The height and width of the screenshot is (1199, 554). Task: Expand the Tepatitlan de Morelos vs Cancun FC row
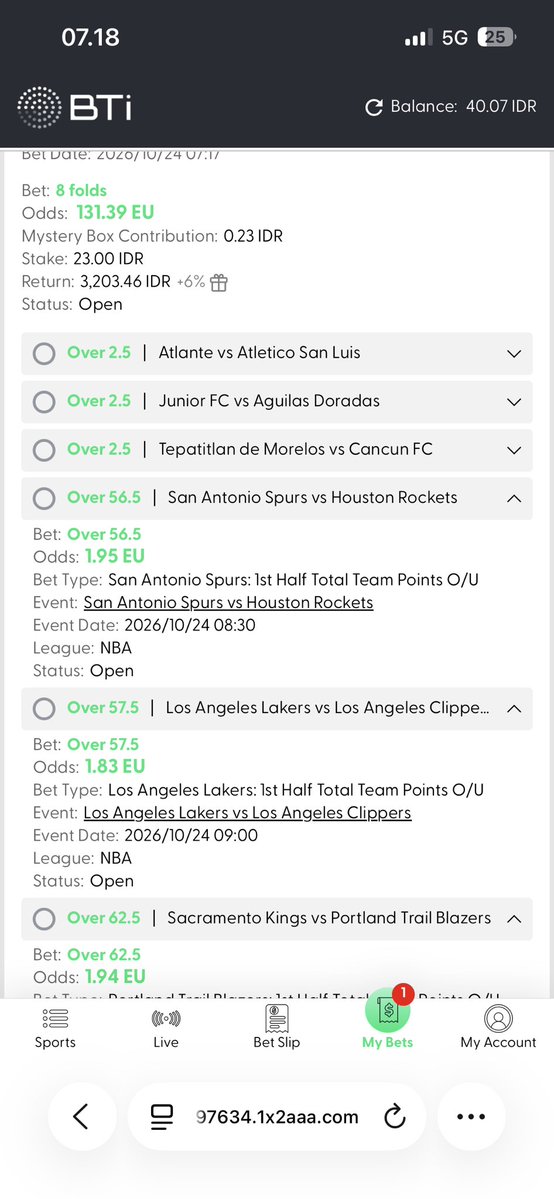point(514,450)
